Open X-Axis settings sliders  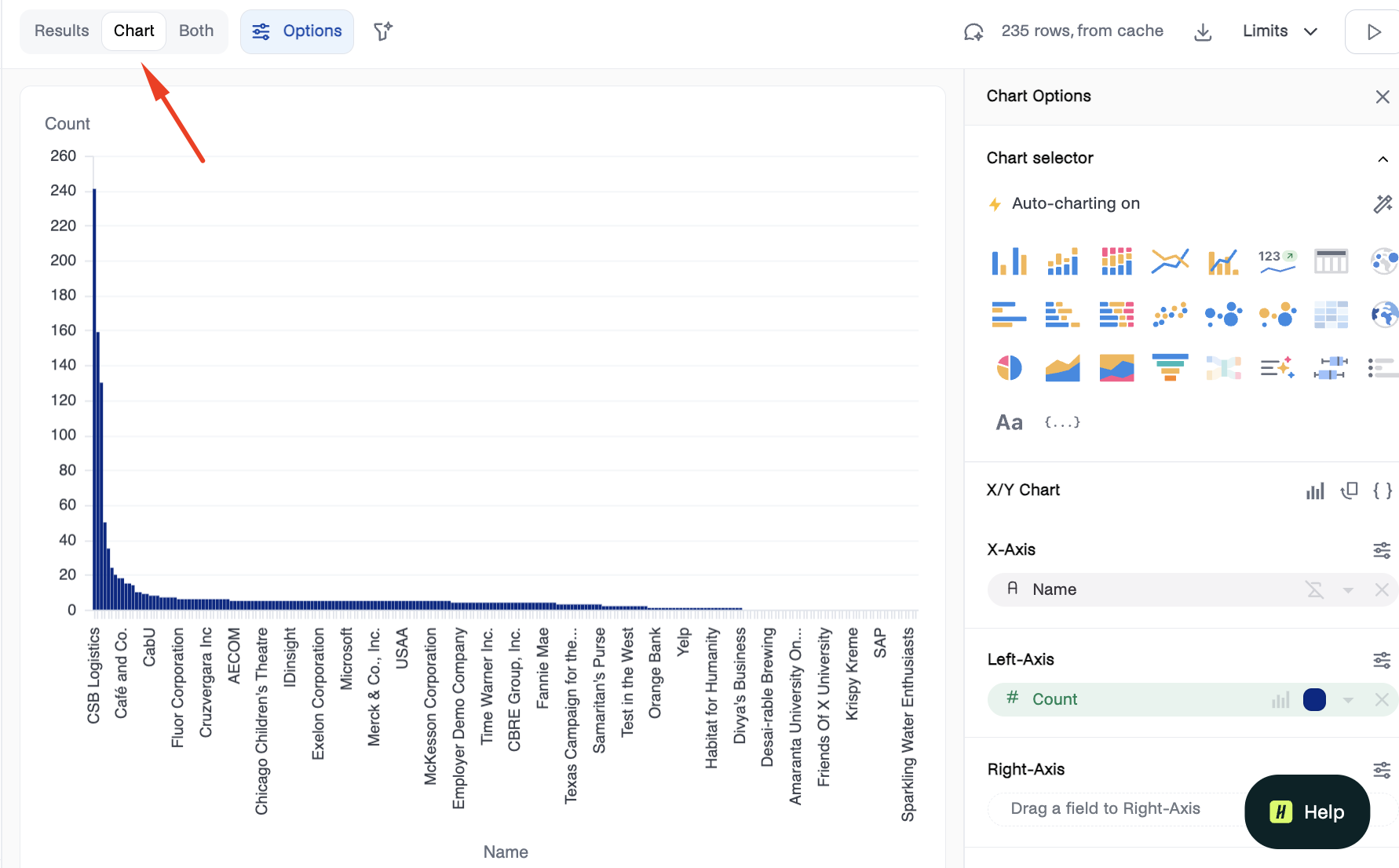1382,550
